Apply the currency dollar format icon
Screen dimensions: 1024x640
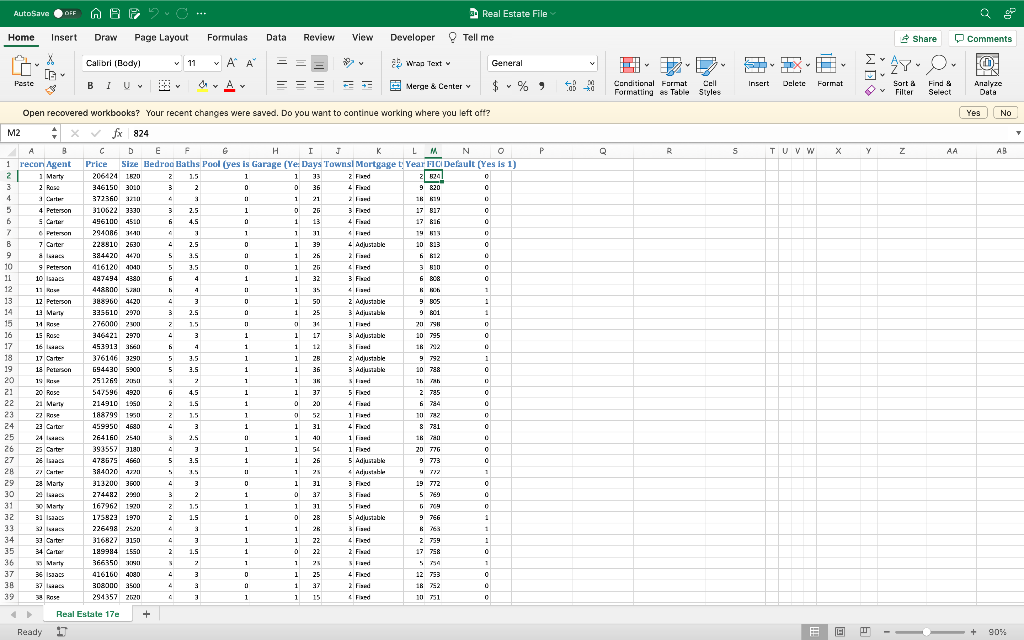pos(495,86)
